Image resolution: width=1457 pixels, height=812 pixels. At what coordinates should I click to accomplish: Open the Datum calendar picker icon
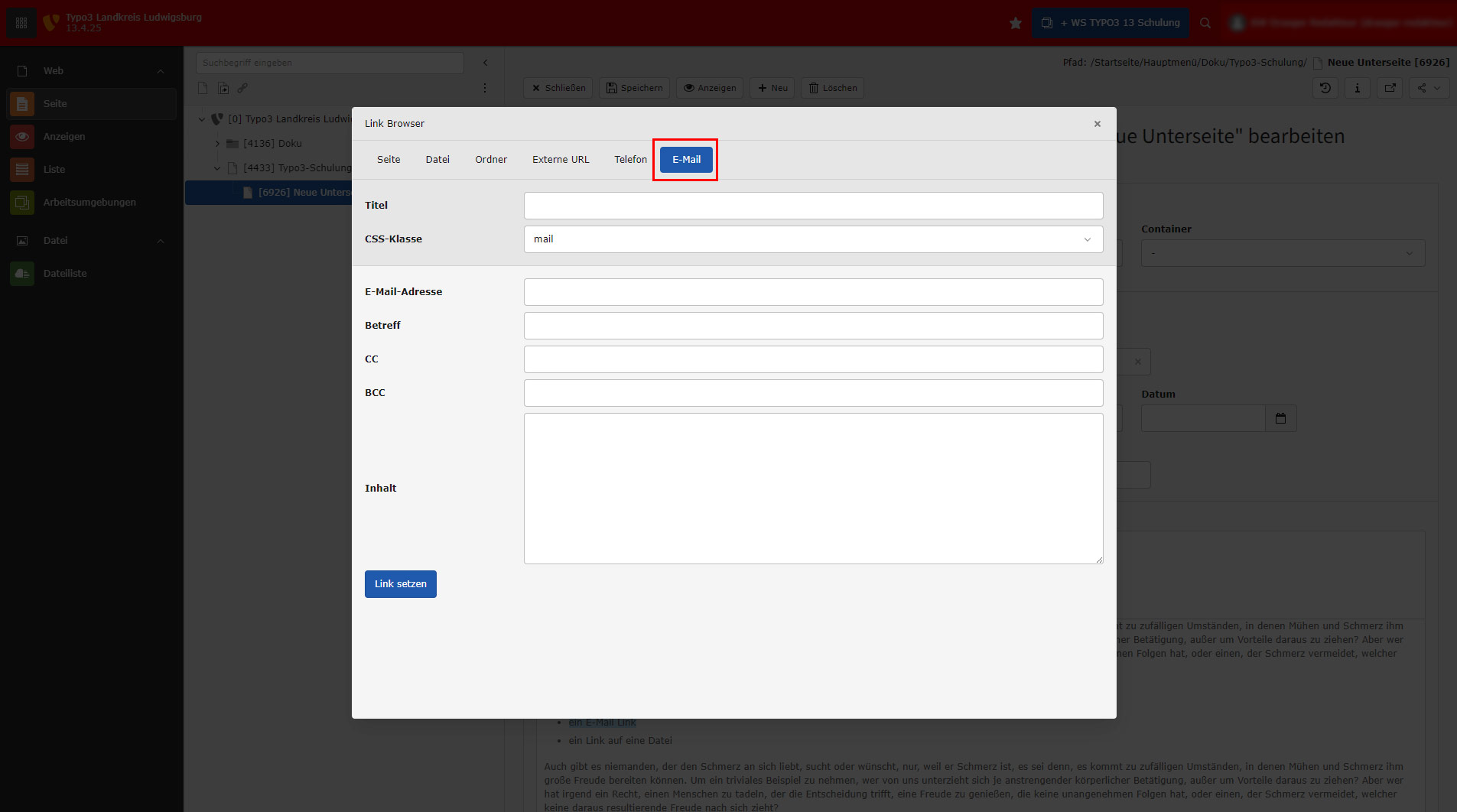[1280, 418]
